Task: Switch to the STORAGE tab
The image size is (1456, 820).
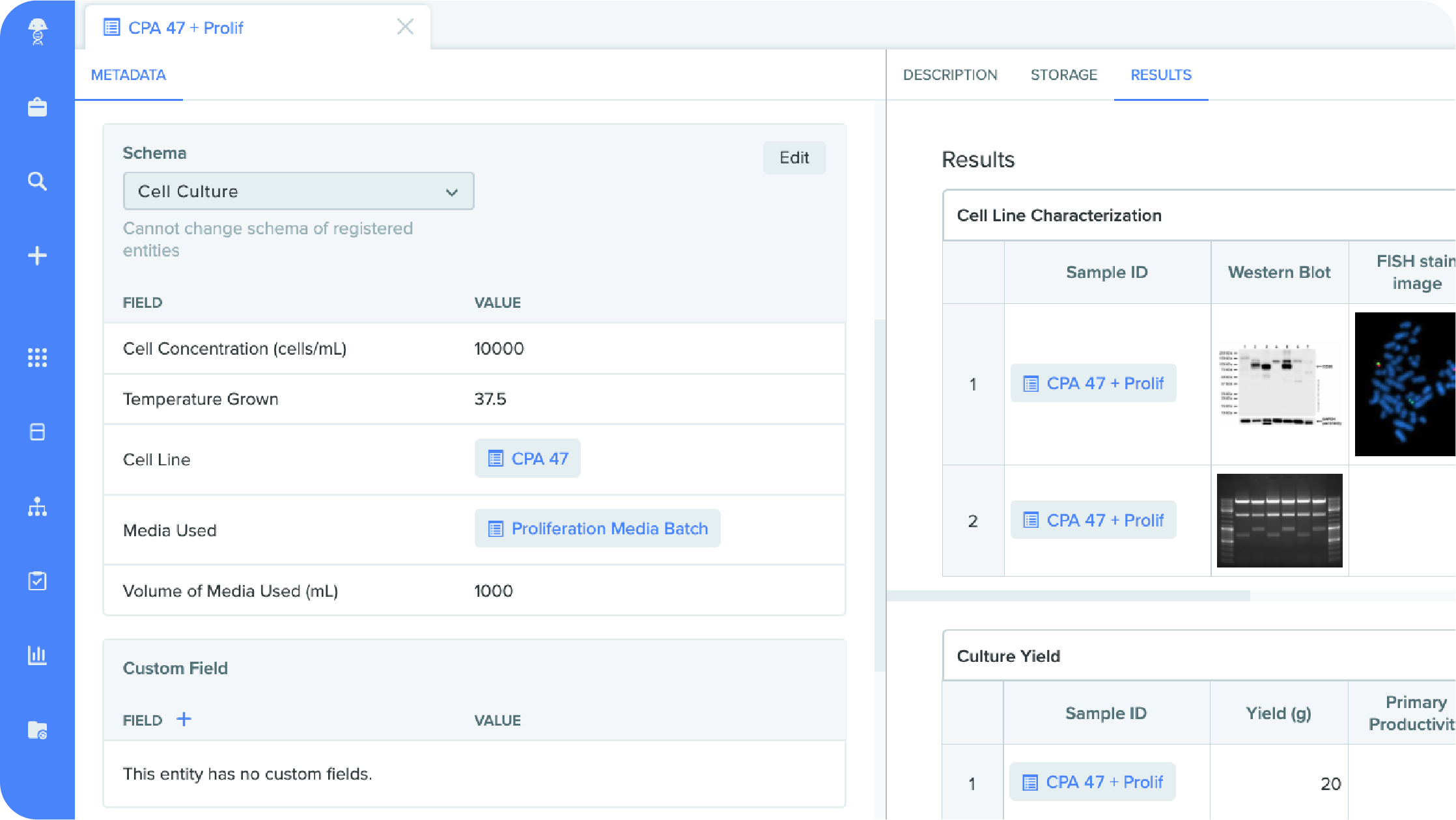Action: point(1063,75)
